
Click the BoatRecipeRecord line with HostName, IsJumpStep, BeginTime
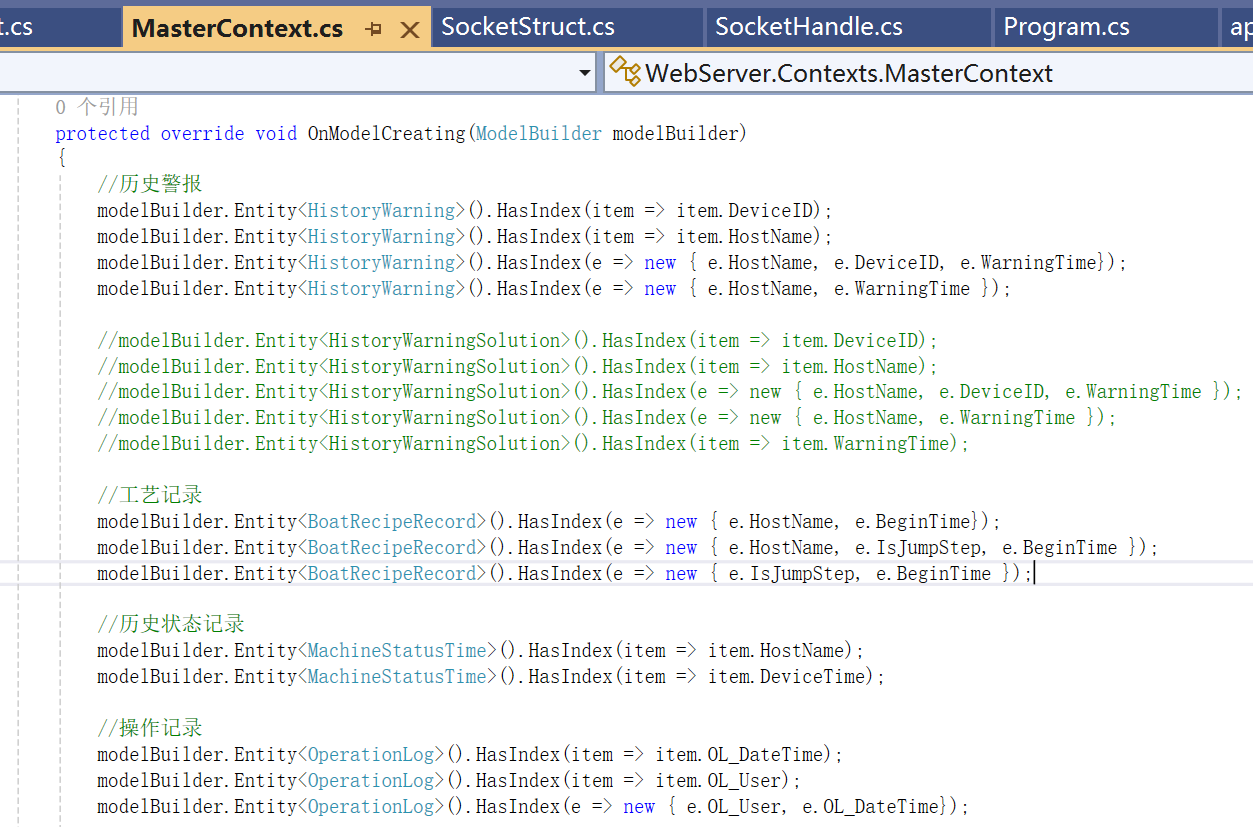(x=628, y=547)
